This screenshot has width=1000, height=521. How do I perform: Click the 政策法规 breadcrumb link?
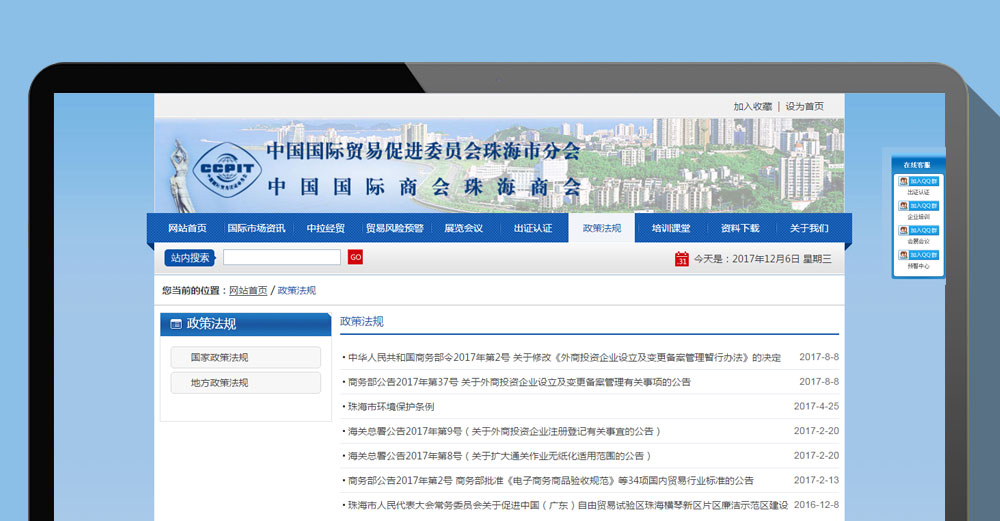pos(297,291)
